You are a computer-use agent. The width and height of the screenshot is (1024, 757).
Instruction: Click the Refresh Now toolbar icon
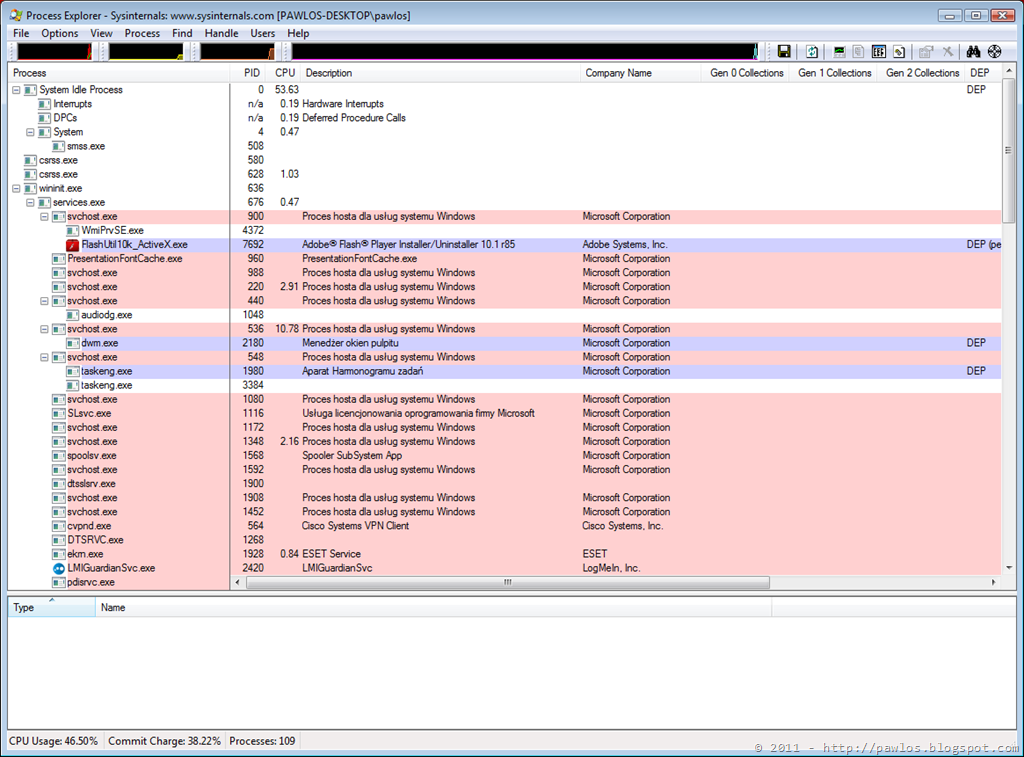point(812,52)
